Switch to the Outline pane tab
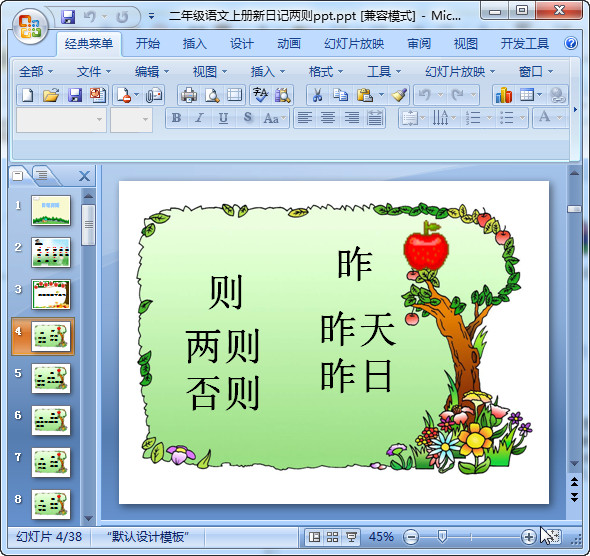This screenshot has width=590, height=556. (x=42, y=175)
